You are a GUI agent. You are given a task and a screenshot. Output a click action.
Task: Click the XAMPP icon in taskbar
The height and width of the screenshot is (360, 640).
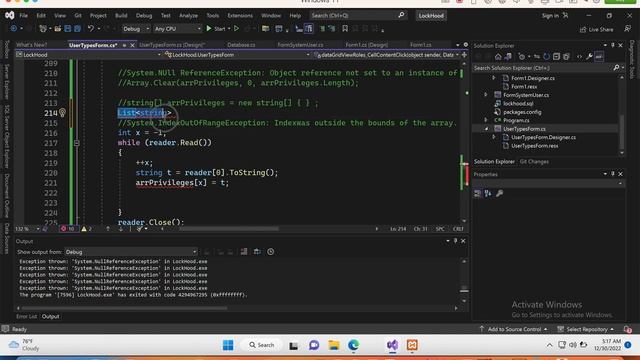[x=412, y=345]
